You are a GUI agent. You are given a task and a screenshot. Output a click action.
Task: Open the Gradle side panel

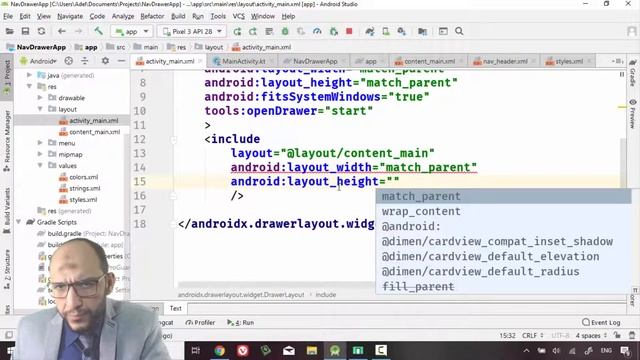coord(632,73)
